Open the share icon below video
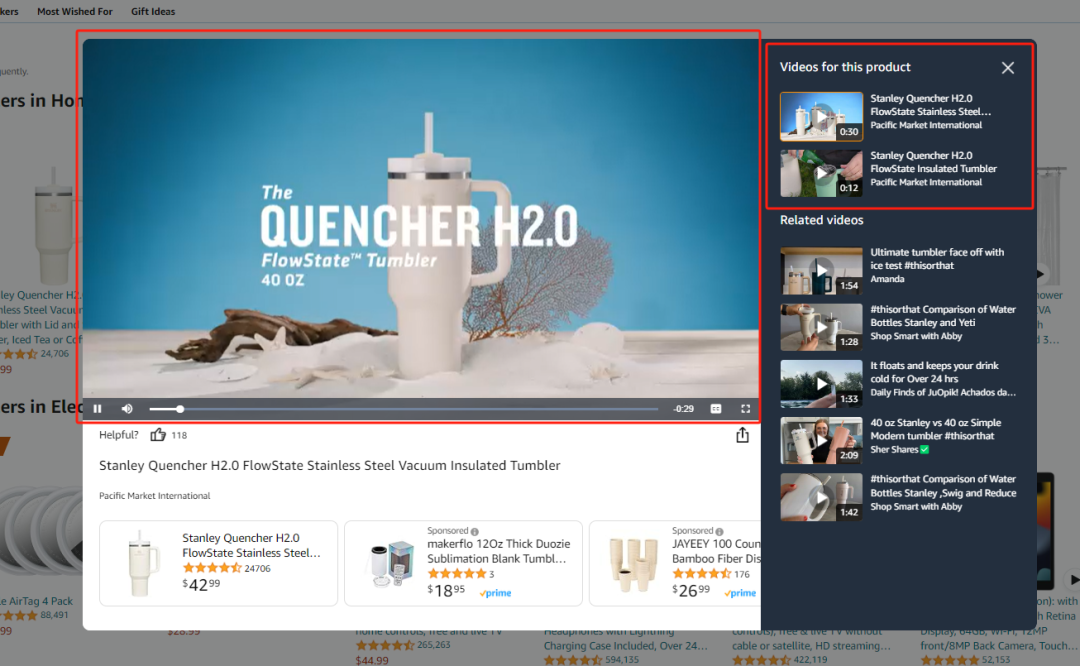 click(x=742, y=435)
